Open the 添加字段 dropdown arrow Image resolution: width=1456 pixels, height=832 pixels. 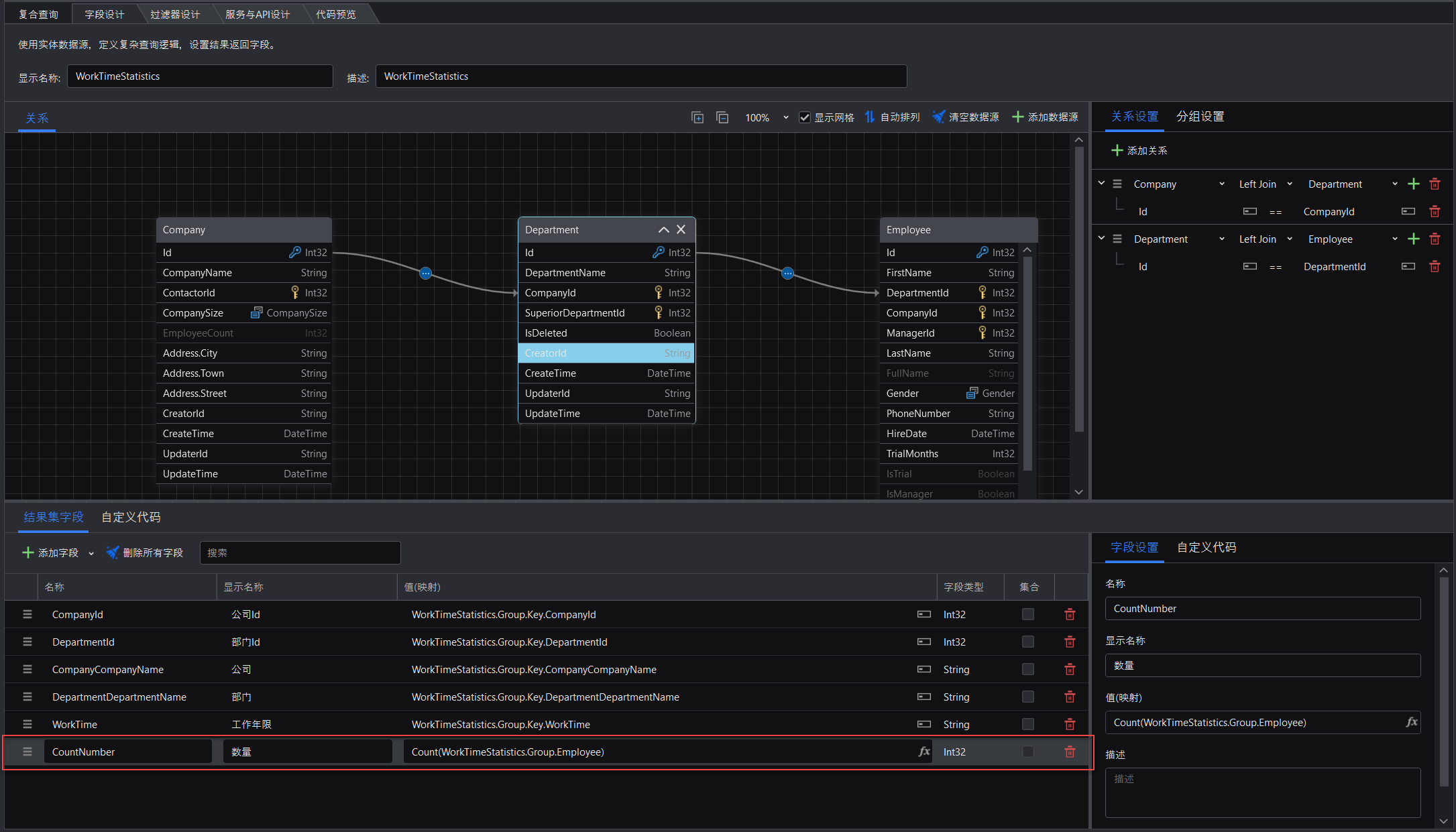[91, 553]
